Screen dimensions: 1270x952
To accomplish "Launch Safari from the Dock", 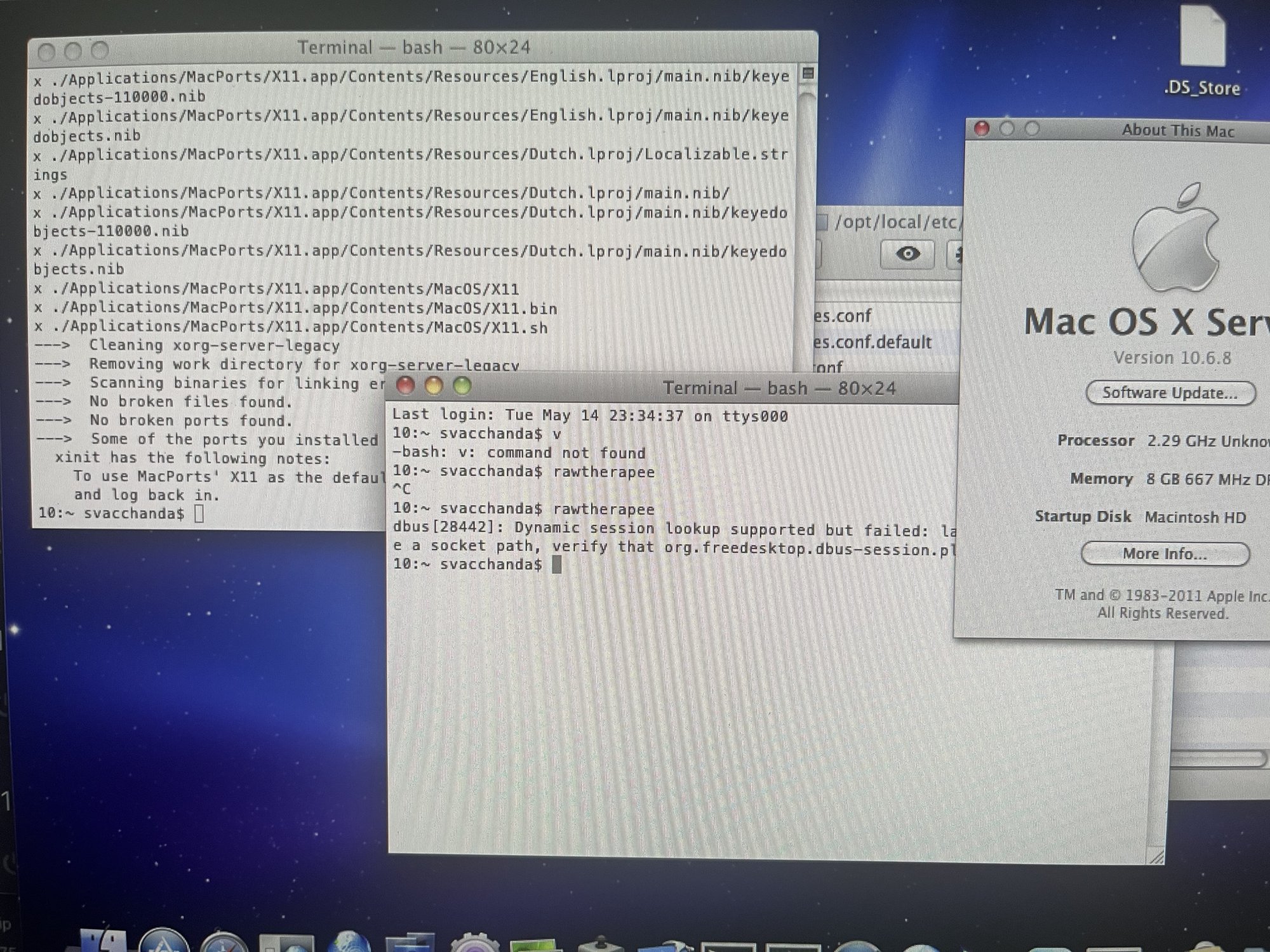I will click(224, 944).
